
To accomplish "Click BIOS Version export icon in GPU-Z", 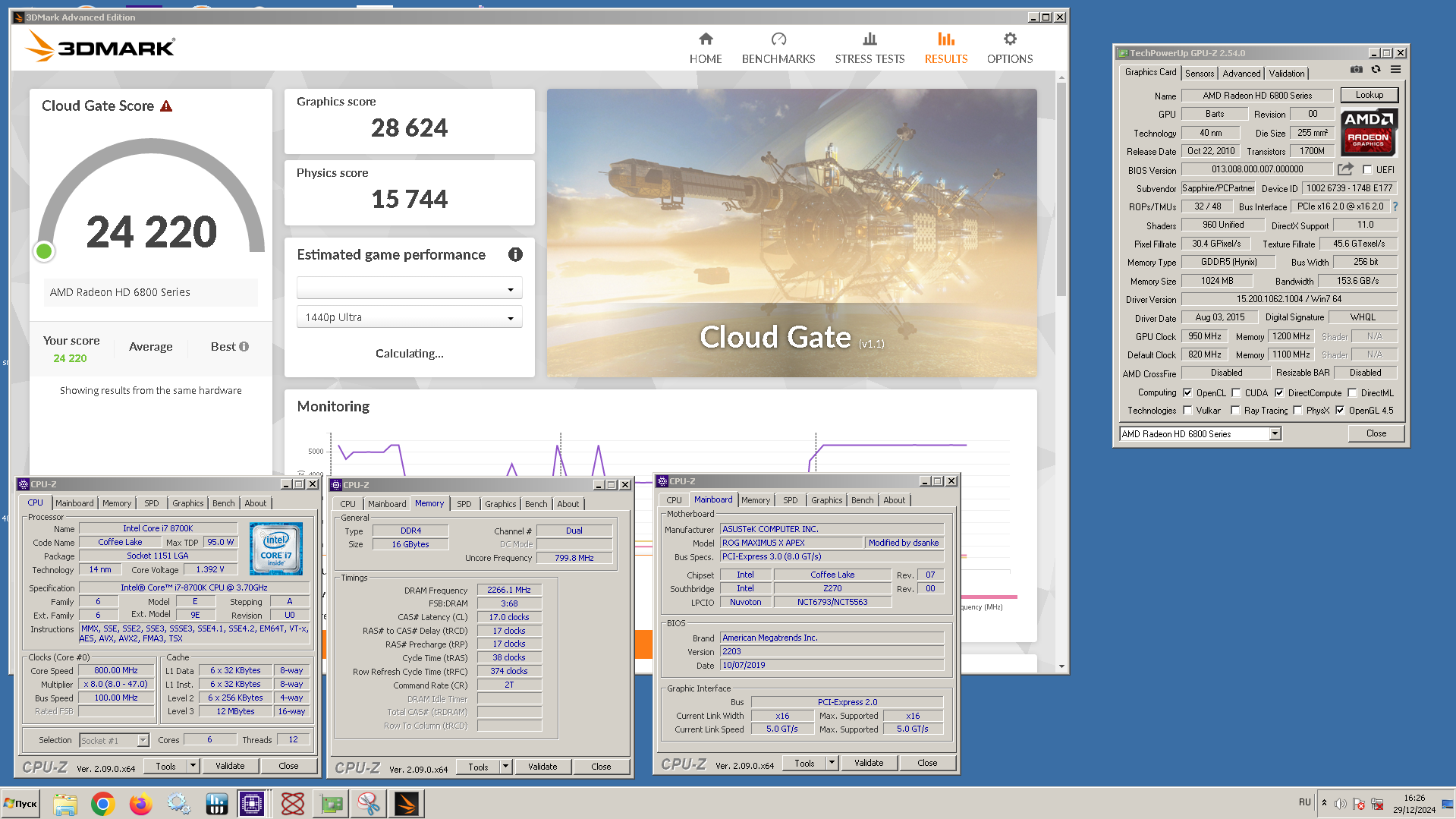I will point(1345,169).
